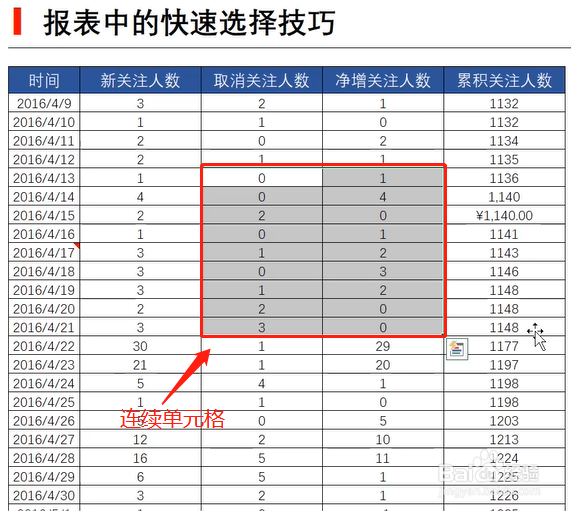Screen dimensions: 571x511
Task: Select new followers cell with value 30
Action: pos(140,346)
